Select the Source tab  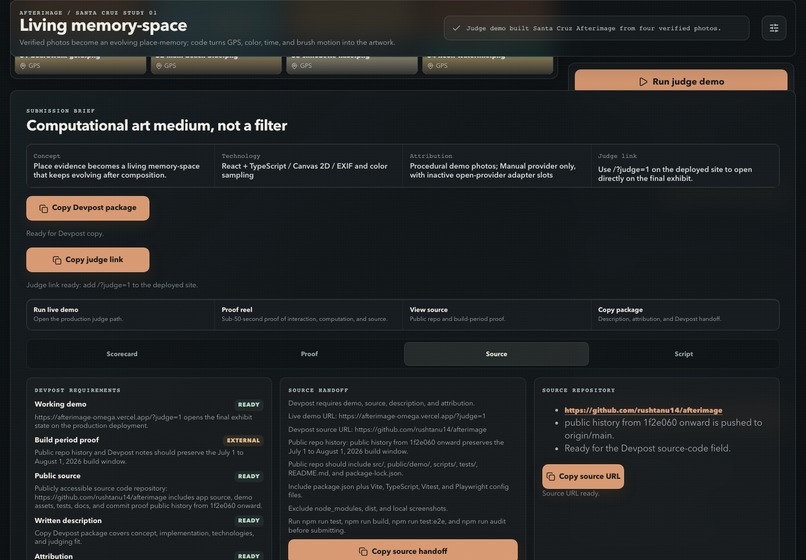pyautogui.click(x=496, y=354)
